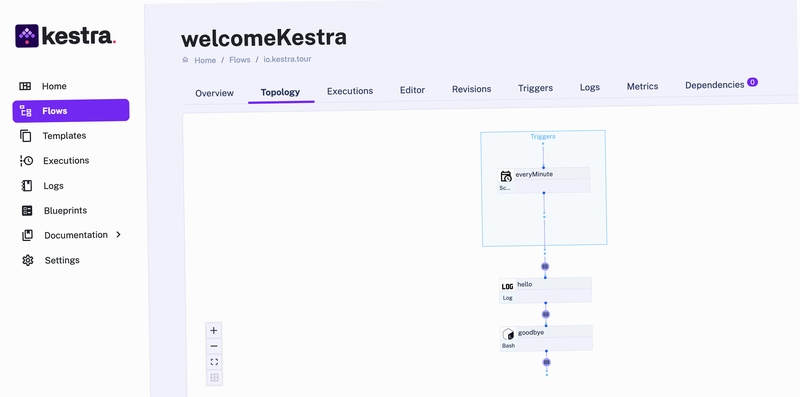800x397 pixels.
Task: Select the everyMinute trigger node
Action: 543,180
